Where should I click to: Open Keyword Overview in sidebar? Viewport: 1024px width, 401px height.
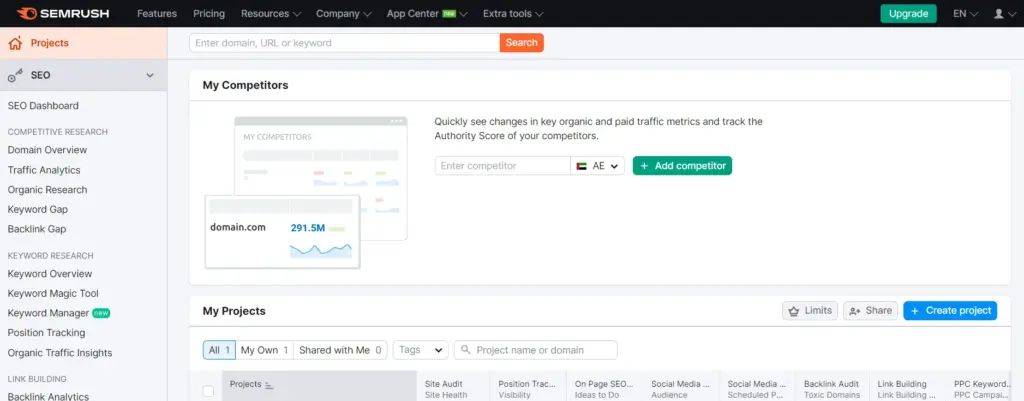tap(50, 274)
